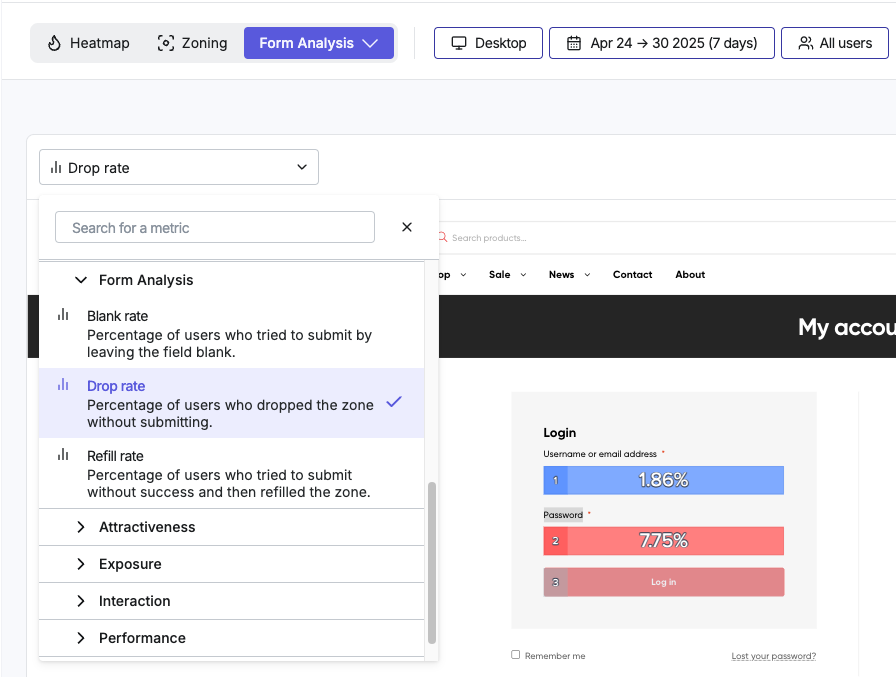Click the Password field label
Screen dimensions: 896x677
pyautogui.click(x=563, y=514)
